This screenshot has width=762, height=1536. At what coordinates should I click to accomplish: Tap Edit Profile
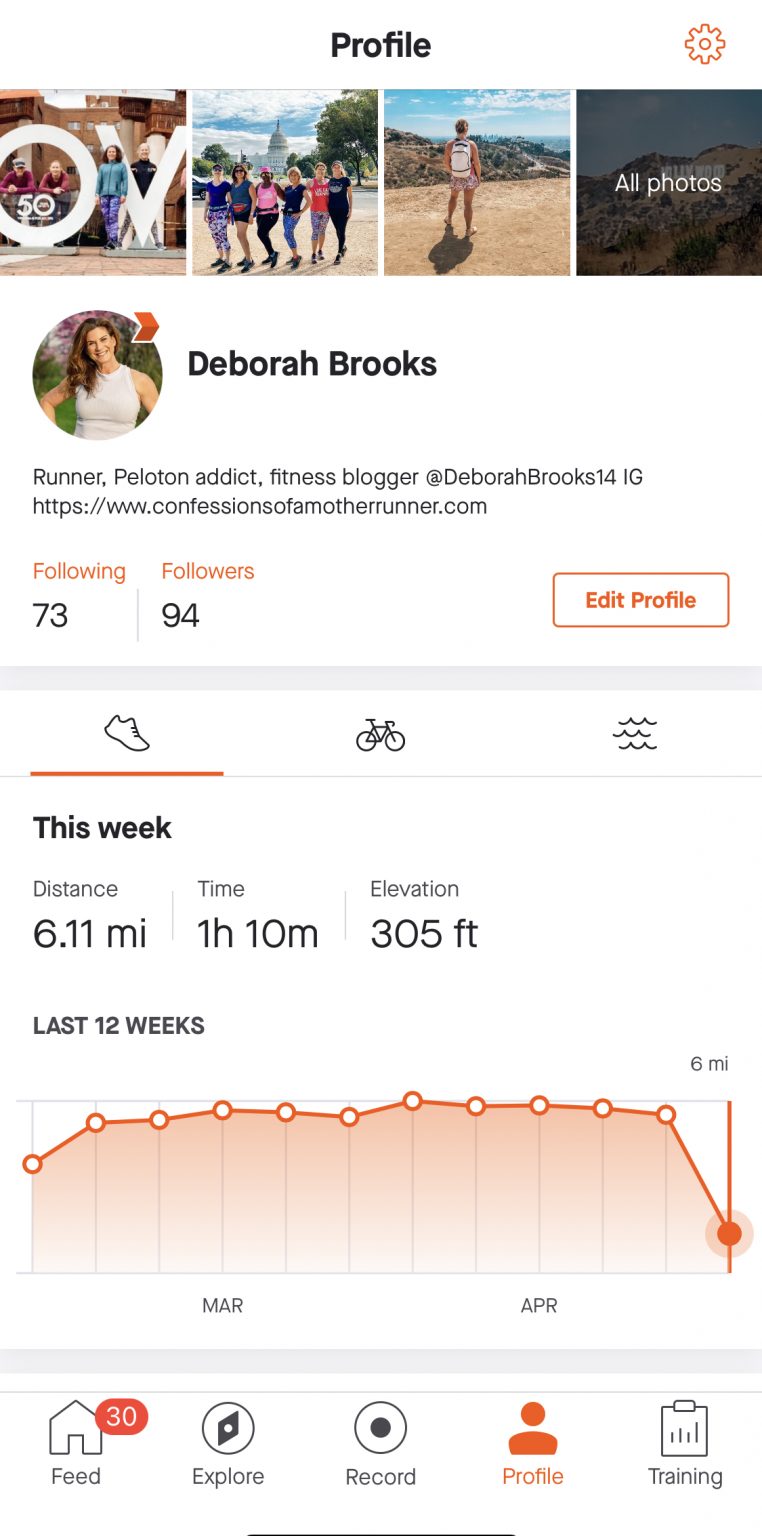point(641,600)
